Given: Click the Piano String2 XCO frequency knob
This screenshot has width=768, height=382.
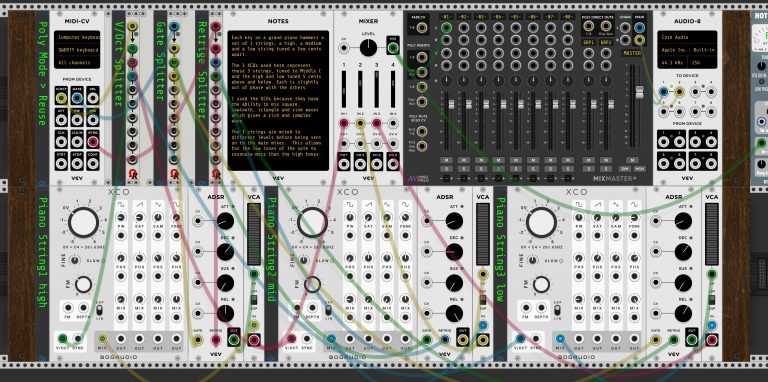Looking at the screenshot, I should [x=312, y=222].
